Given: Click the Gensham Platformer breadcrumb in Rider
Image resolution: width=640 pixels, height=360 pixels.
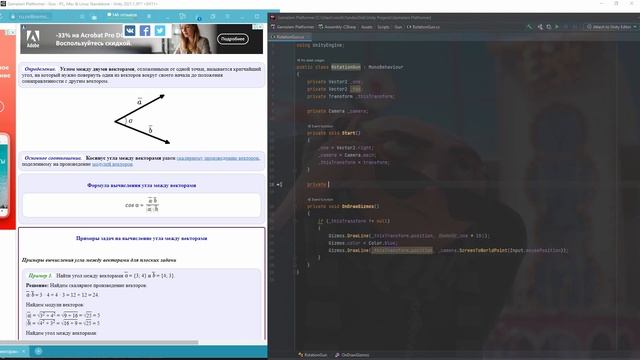Looking at the screenshot, I should [x=292, y=27].
